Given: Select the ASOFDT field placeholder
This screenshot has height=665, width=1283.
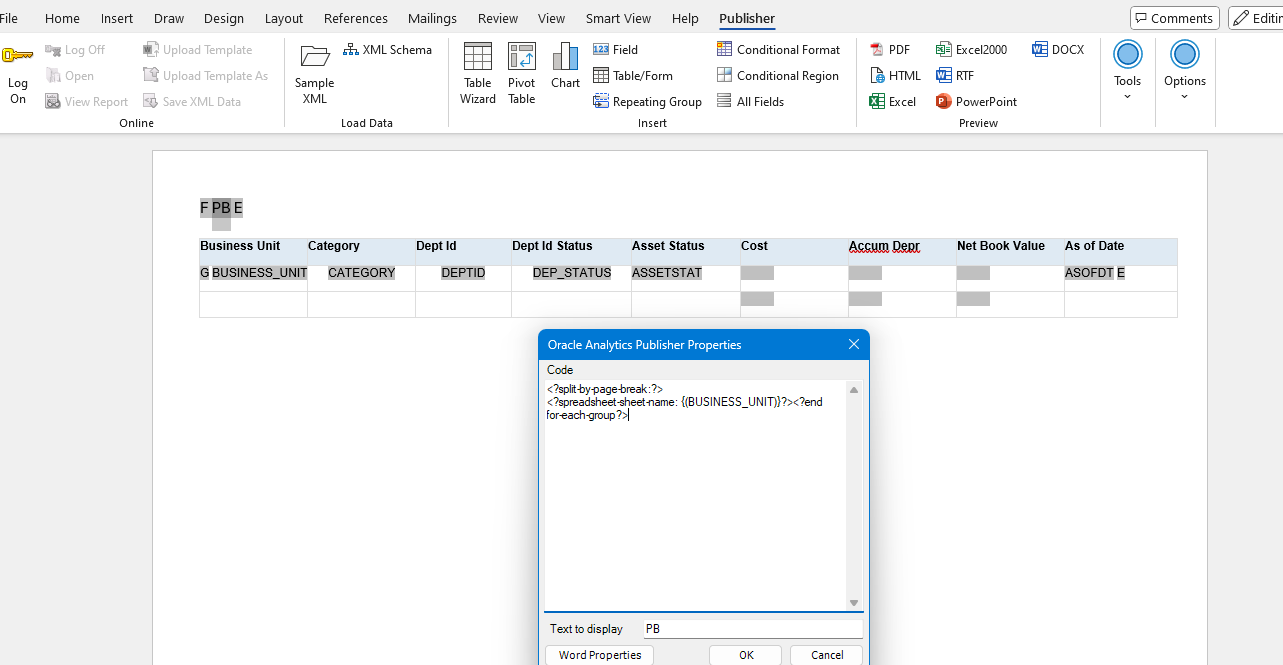Looking at the screenshot, I should [x=1089, y=273].
